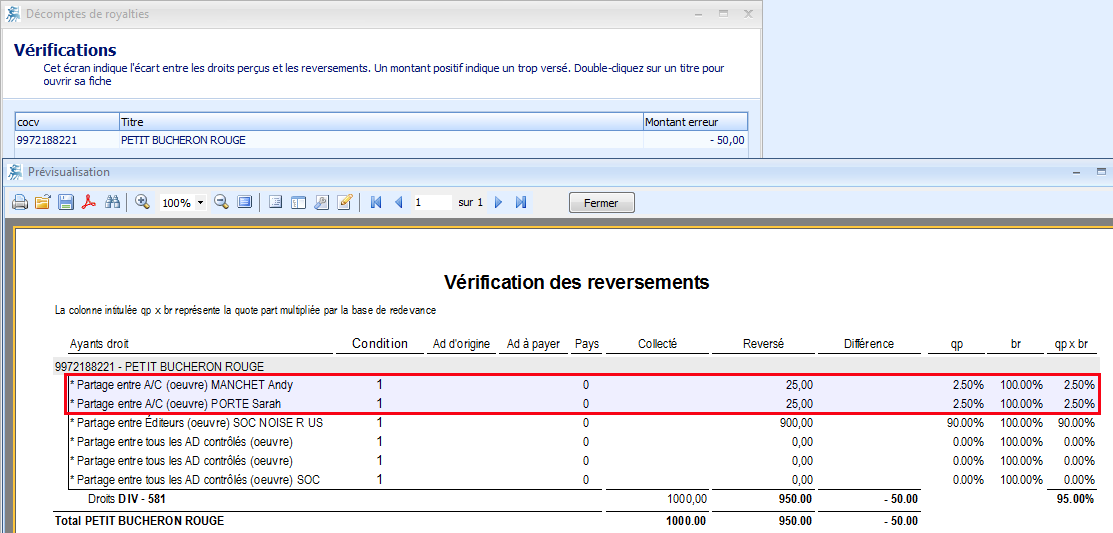Switch to full screen view icon
Viewport: 1113px width, 533px height.
tap(244, 202)
